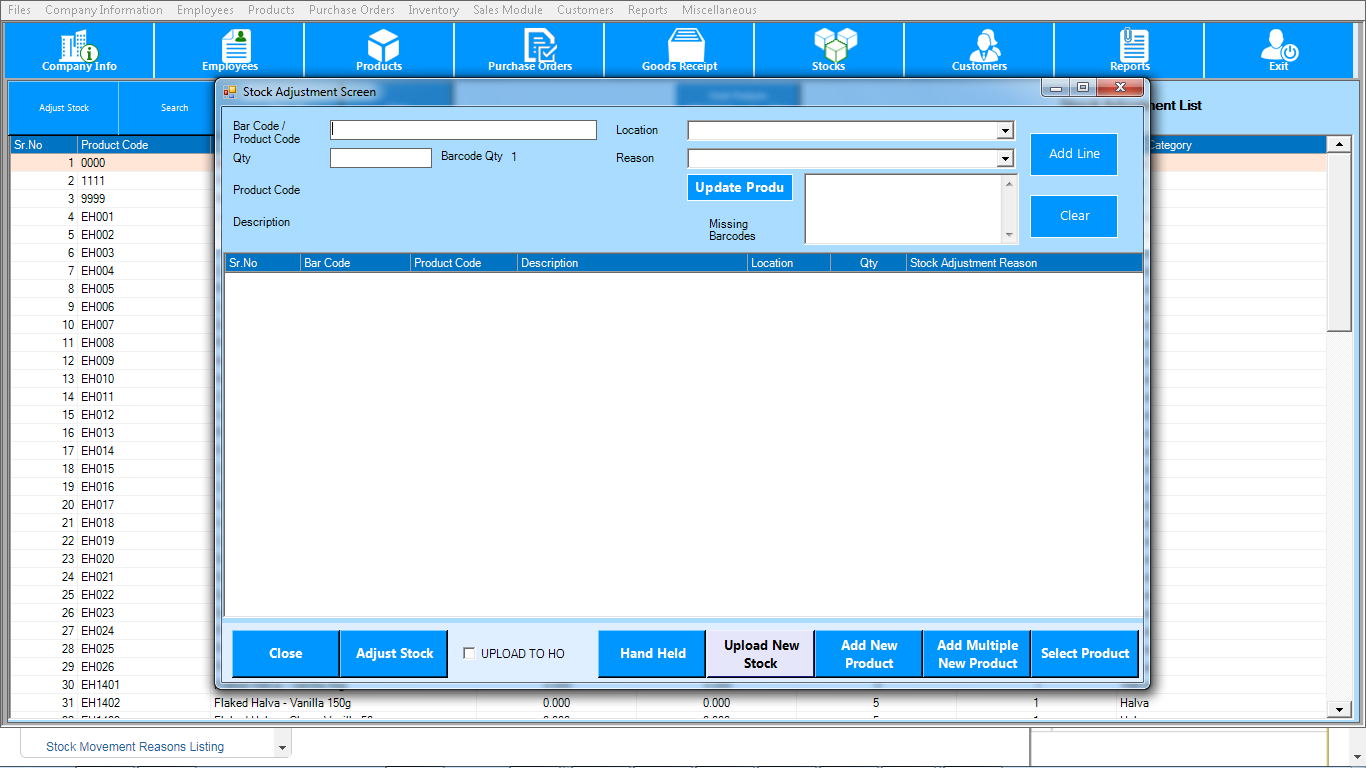Enable the UPLOAD TO HO checkbox
The height and width of the screenshot is (768, 1366).
[469, 654]
